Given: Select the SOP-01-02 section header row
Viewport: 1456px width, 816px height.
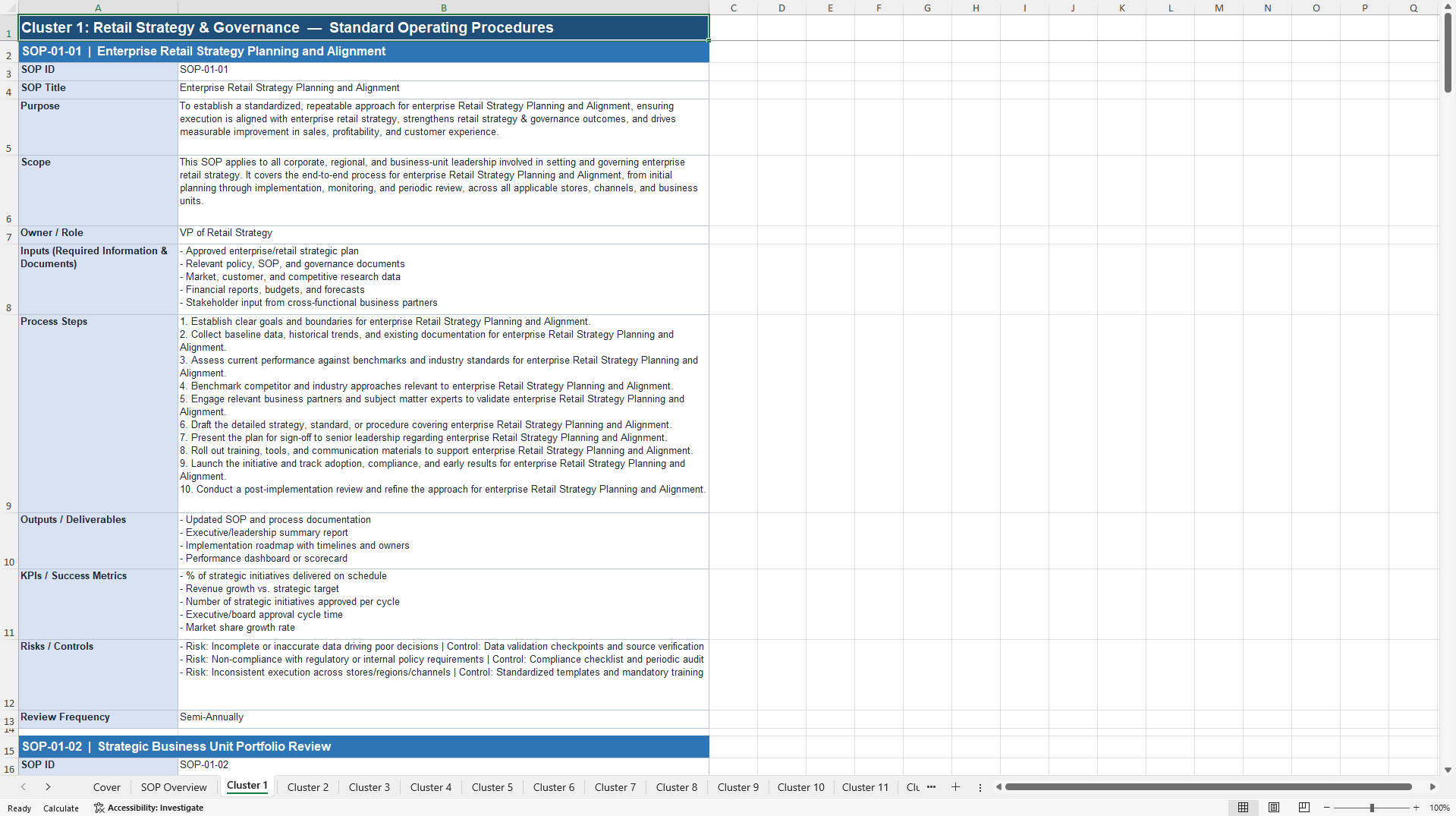Looking at the screenshot, I should click(x=363, y=747).
